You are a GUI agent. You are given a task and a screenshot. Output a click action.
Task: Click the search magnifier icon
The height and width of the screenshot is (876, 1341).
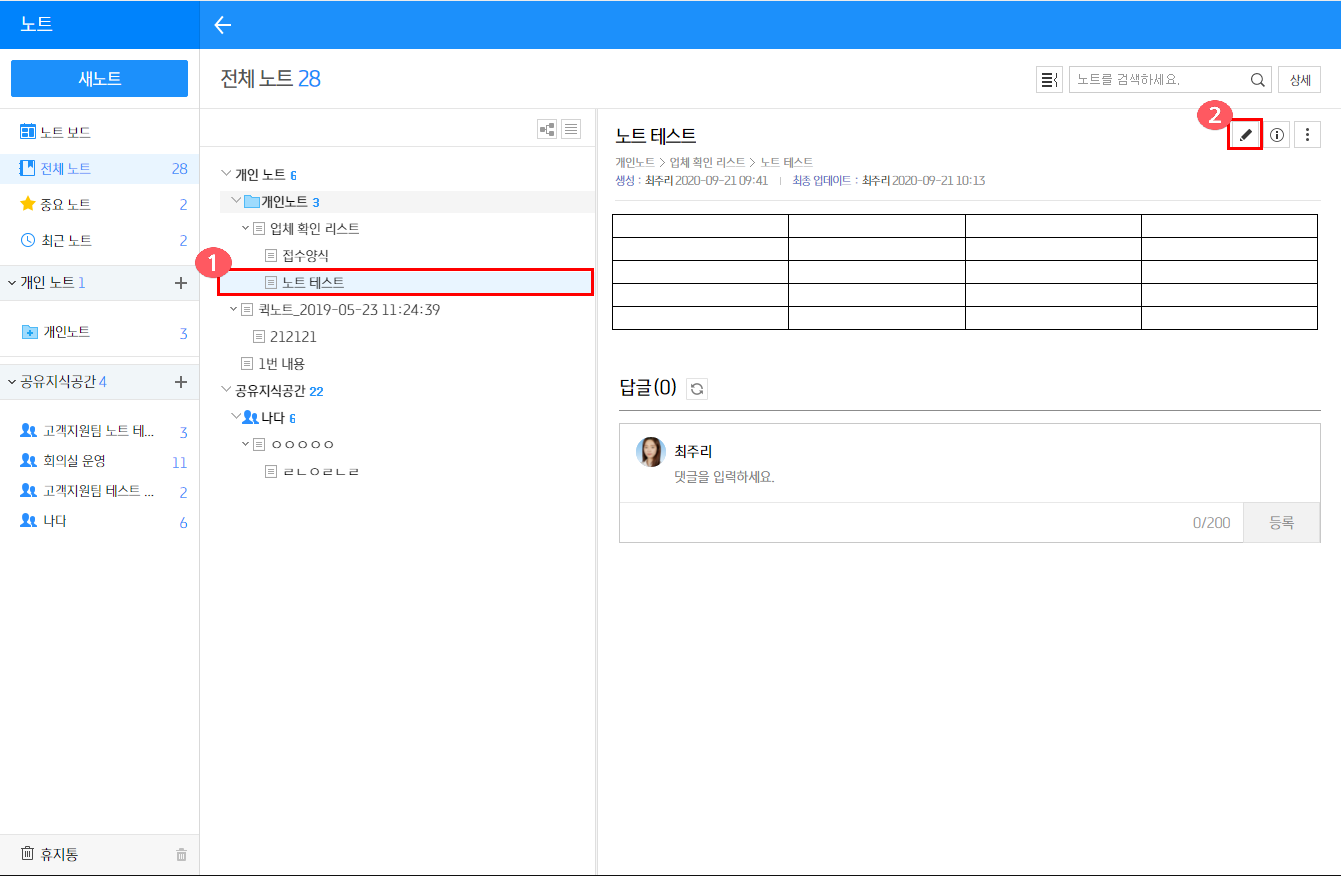pyautogui.click(x=1257, y=80)
